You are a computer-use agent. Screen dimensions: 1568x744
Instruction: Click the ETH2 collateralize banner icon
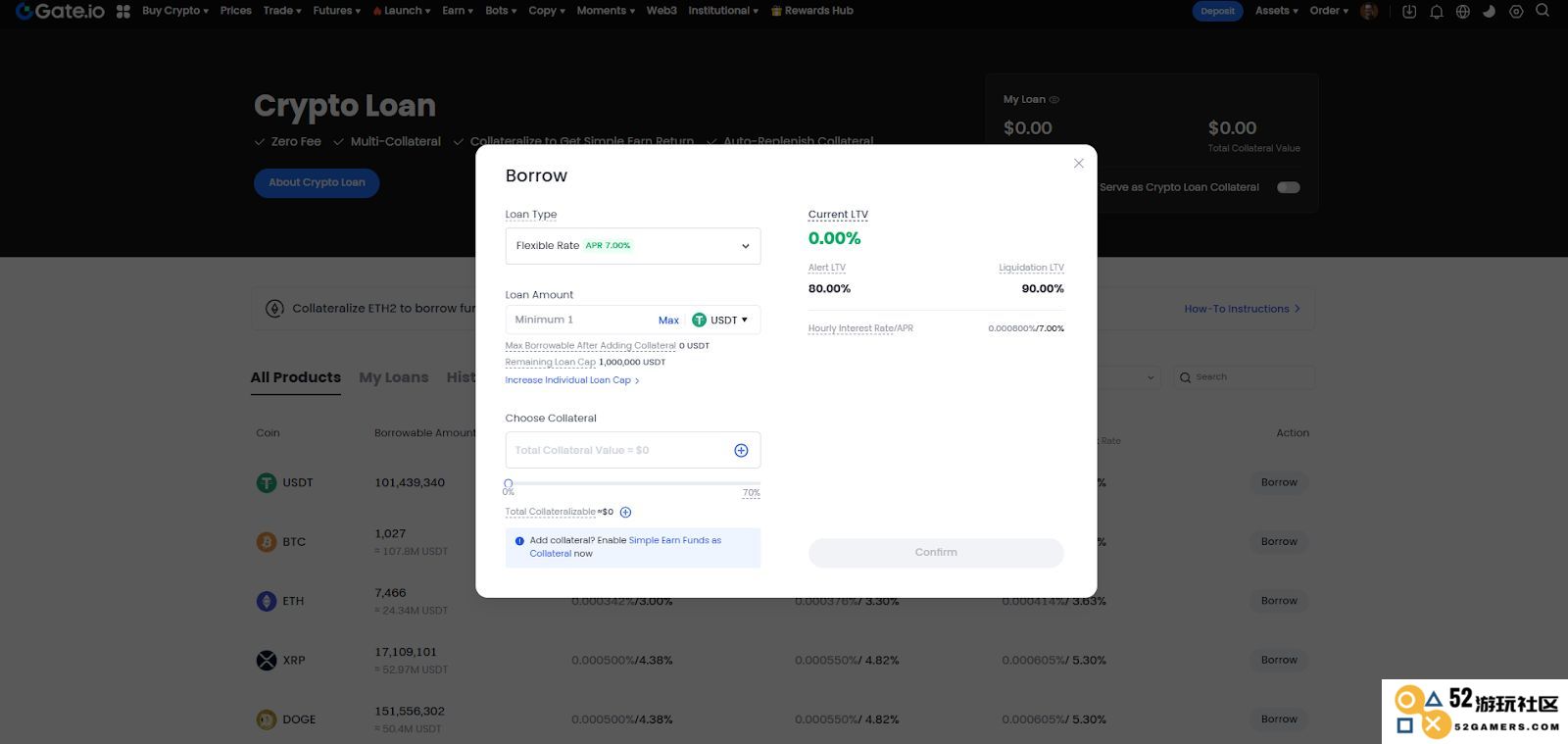point(275,309)
